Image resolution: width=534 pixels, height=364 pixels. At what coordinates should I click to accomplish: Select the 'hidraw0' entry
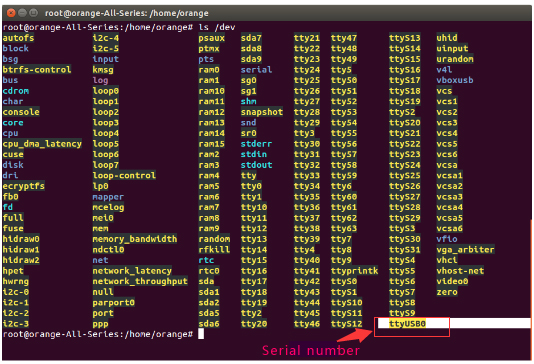(x=21, y=239)
